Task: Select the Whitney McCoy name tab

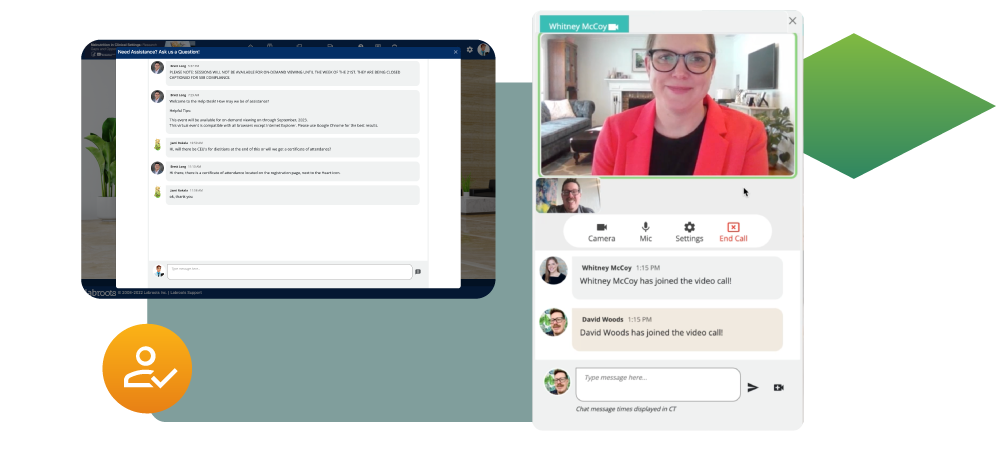Action: pyautogui.click(x=584, y=26)
